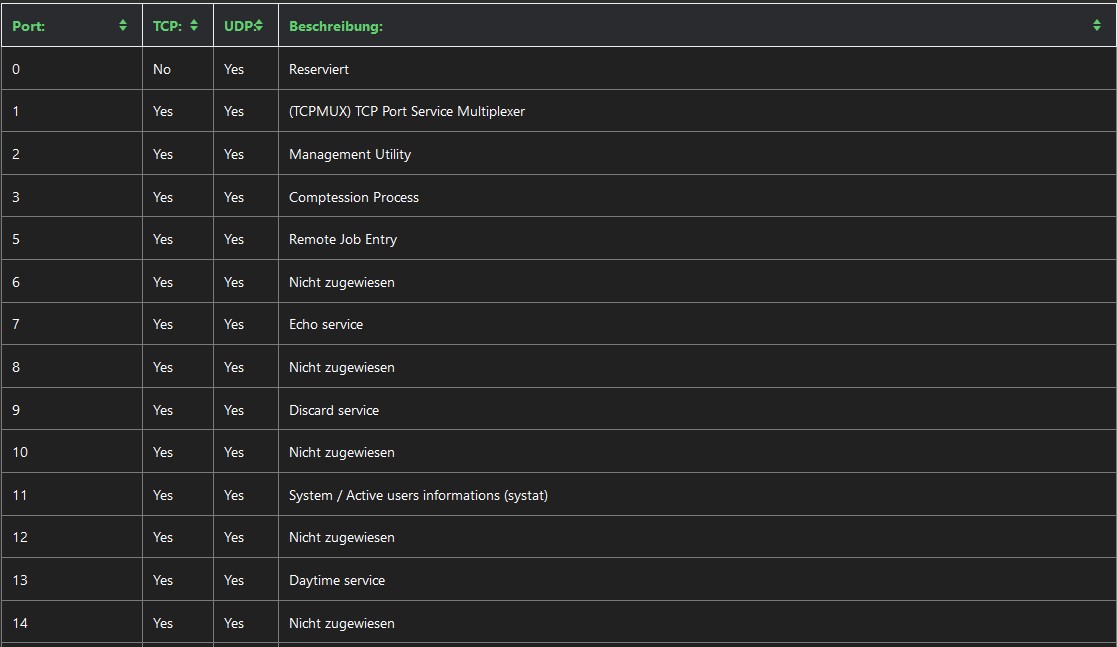The width and height of the screenshot is (1117, 647).
Task: Click the TCP Yes value for port 13
Action: pos(162,580)
